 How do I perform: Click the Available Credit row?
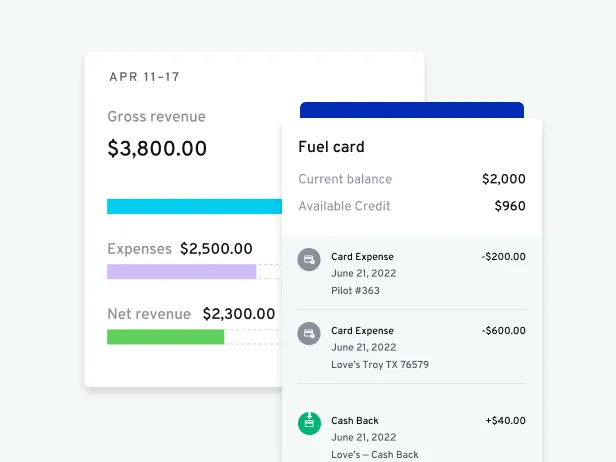[x=411, y=206]
